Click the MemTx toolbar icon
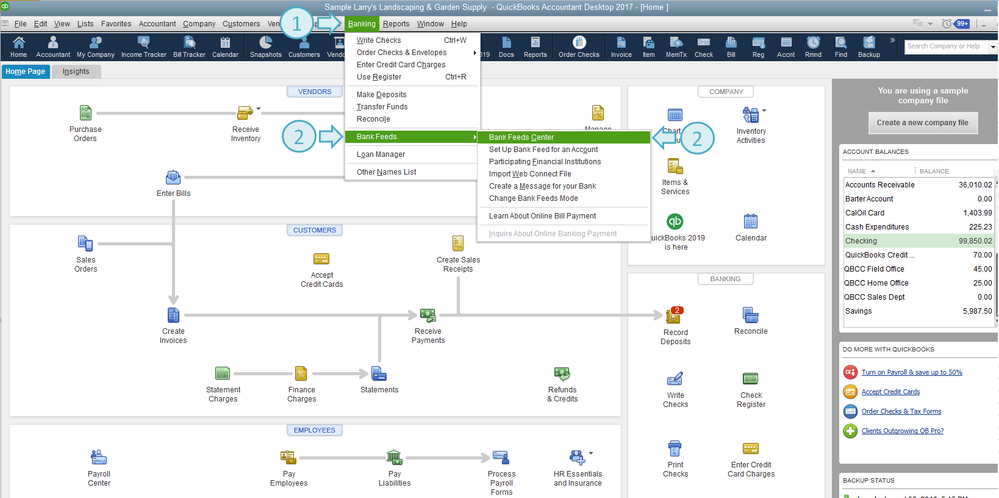 click(677, 46)
